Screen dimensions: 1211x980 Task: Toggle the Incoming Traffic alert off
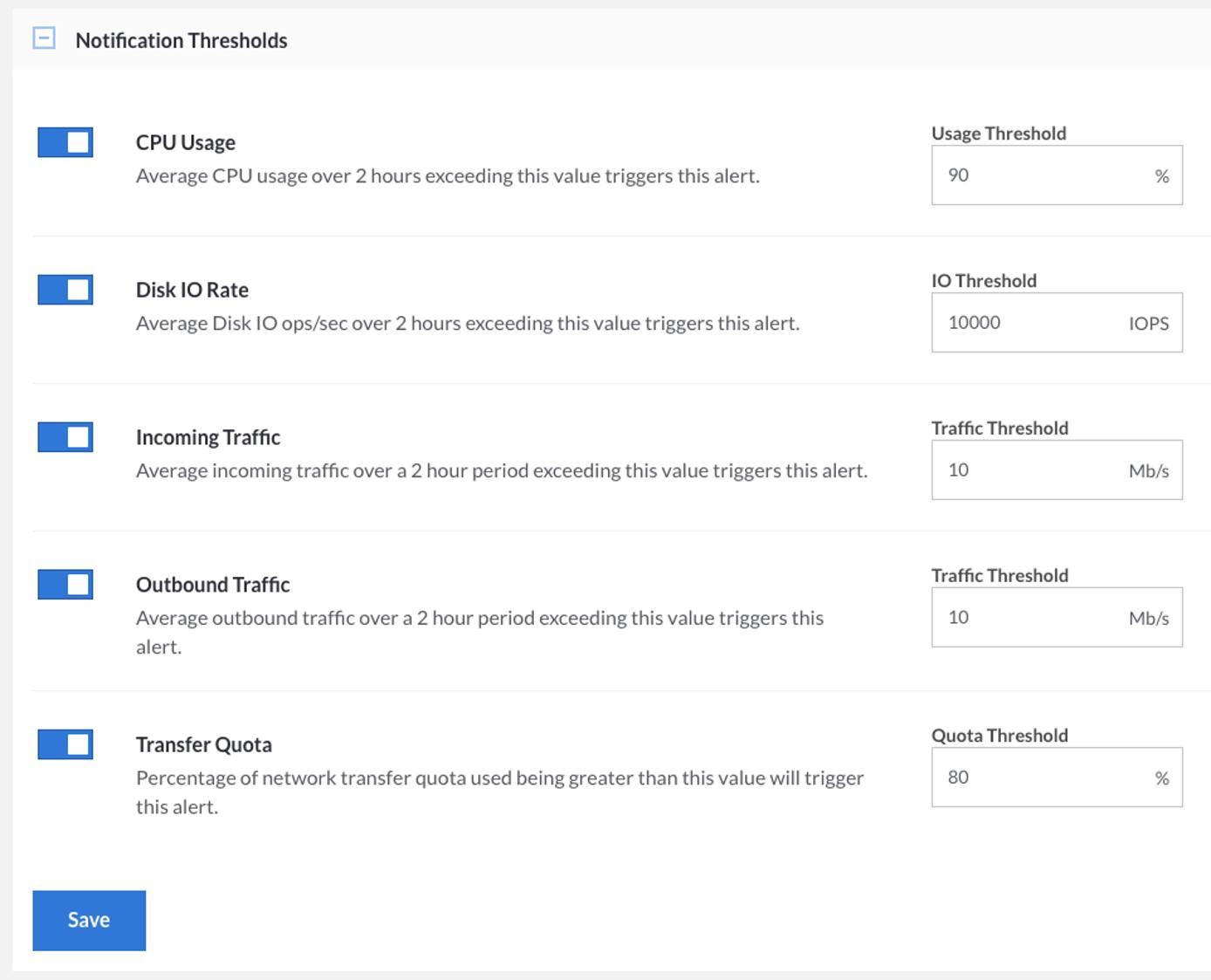click(65, 437)
